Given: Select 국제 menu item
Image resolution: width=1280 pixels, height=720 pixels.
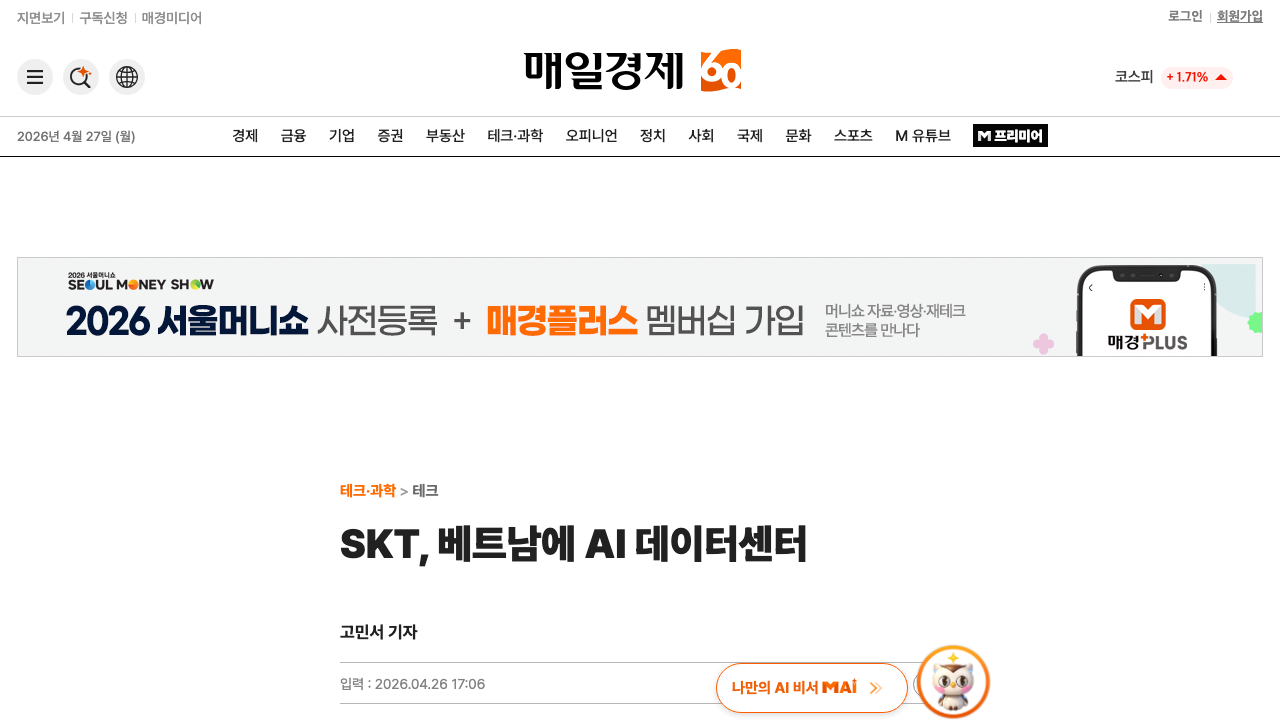Looking at the screenshot, I should [x=750, y=136].
